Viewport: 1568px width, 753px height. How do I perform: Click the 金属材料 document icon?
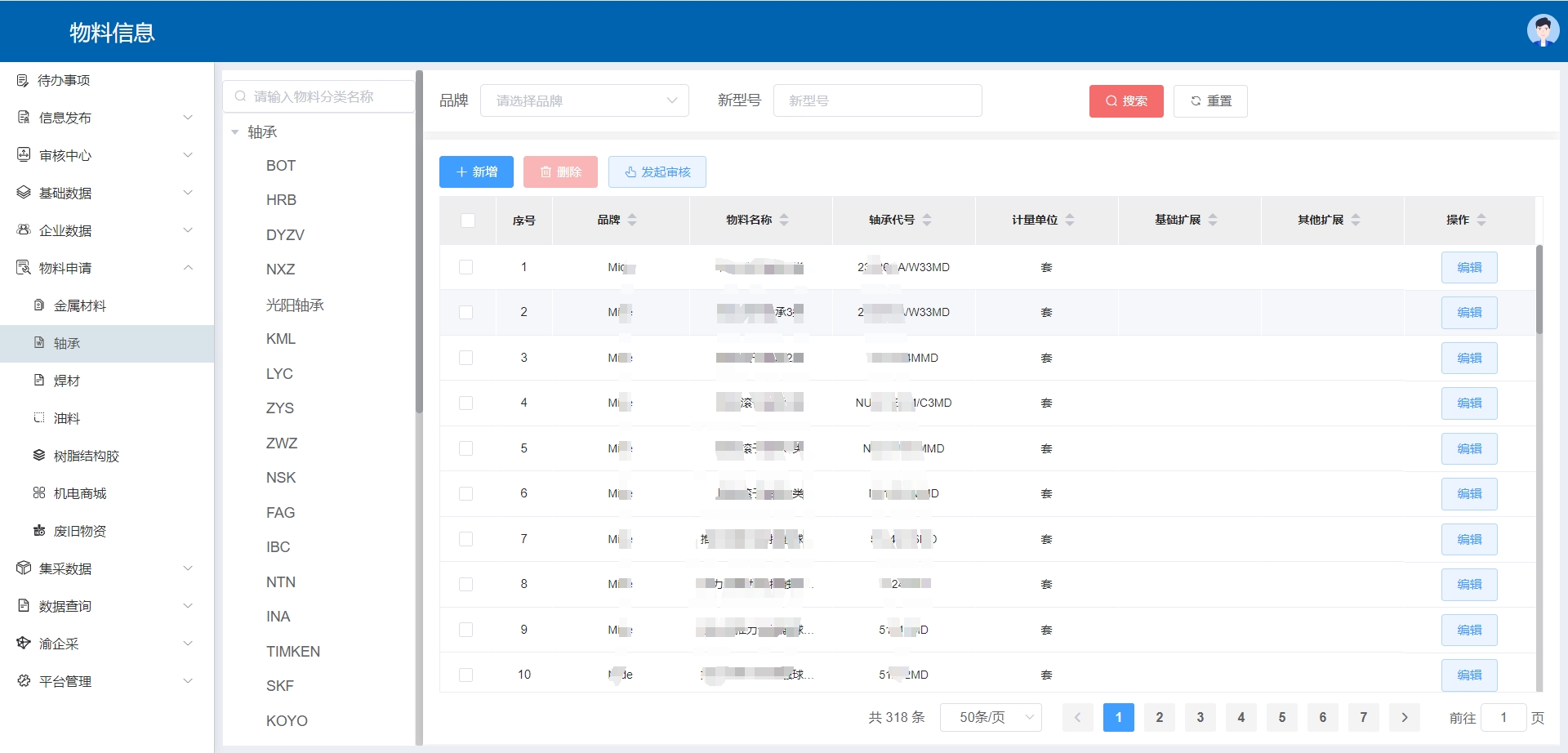point(38,305)
